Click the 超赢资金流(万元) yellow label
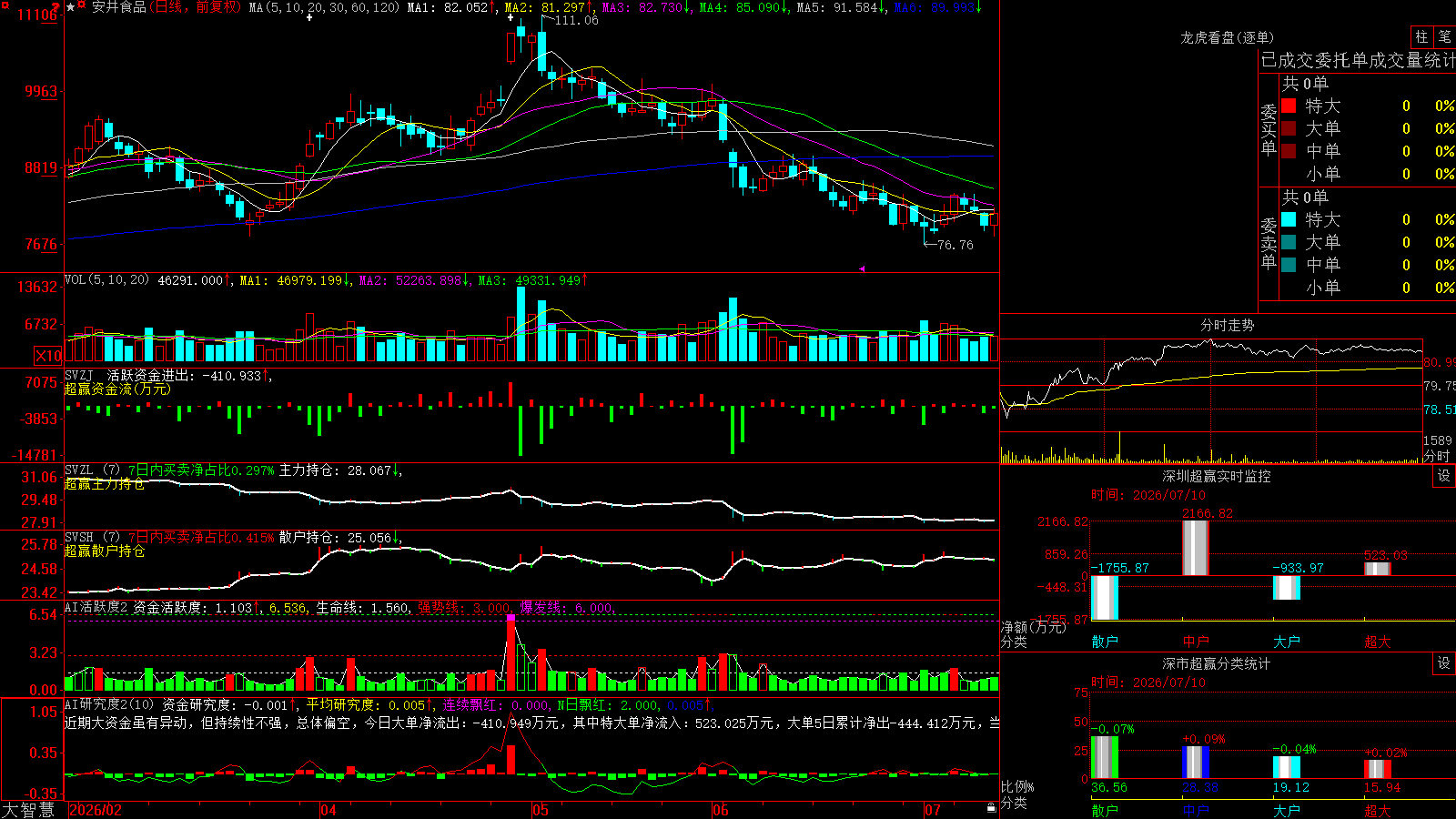 tap(117, 389)
